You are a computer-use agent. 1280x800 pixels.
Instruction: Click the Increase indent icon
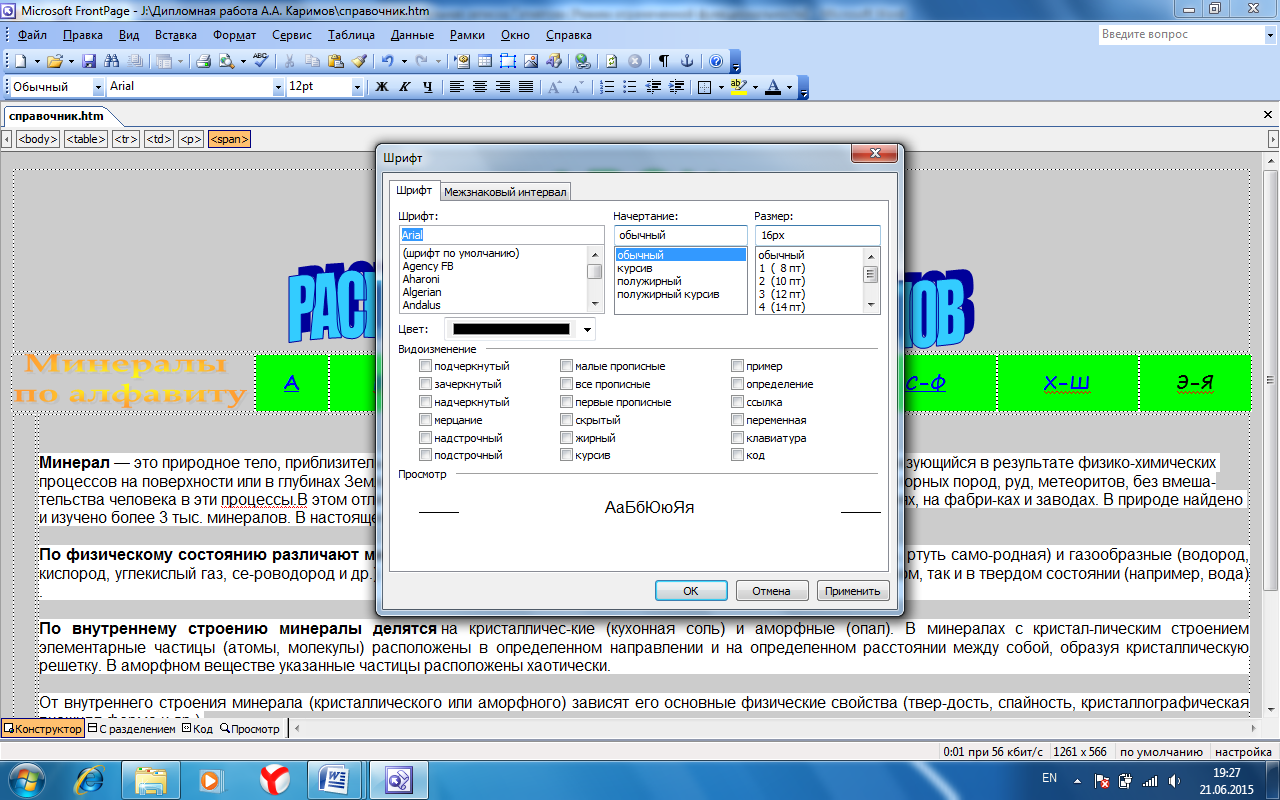click(676, 87)
